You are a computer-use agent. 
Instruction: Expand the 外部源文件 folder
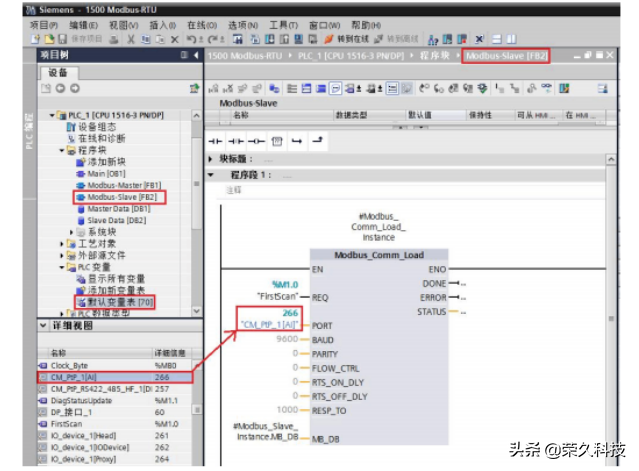click(x=62, y=256)
